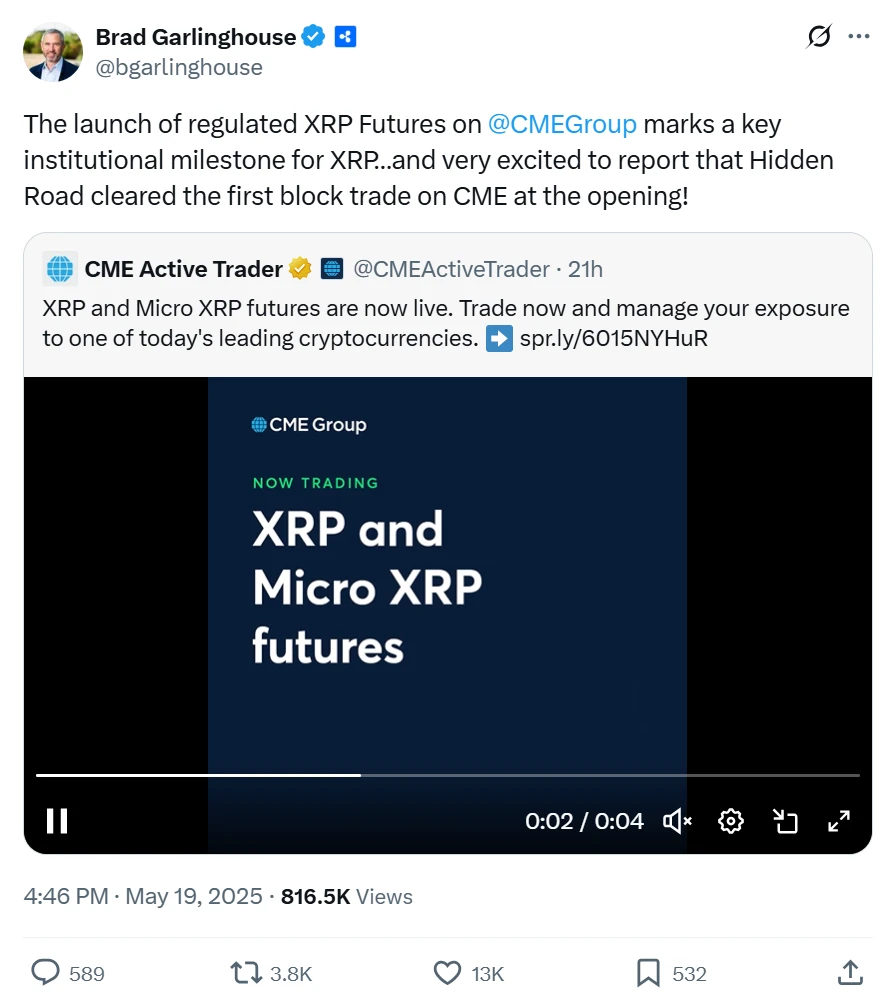Enter fullscreen on the CME Group video
Image resolution: width=895 pixels, height=1007 pixels.
point(840,820)
